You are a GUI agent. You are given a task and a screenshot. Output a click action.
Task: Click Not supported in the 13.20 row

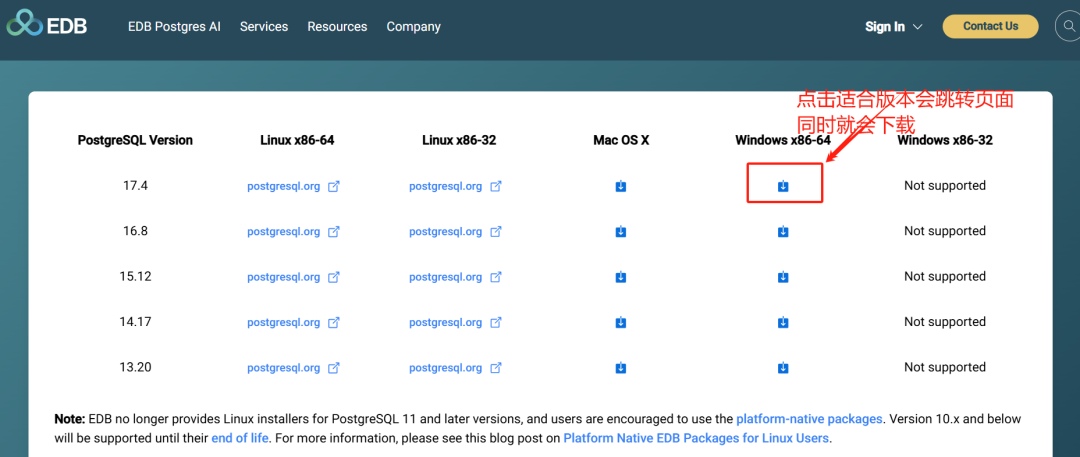click(x=945, y=368)
